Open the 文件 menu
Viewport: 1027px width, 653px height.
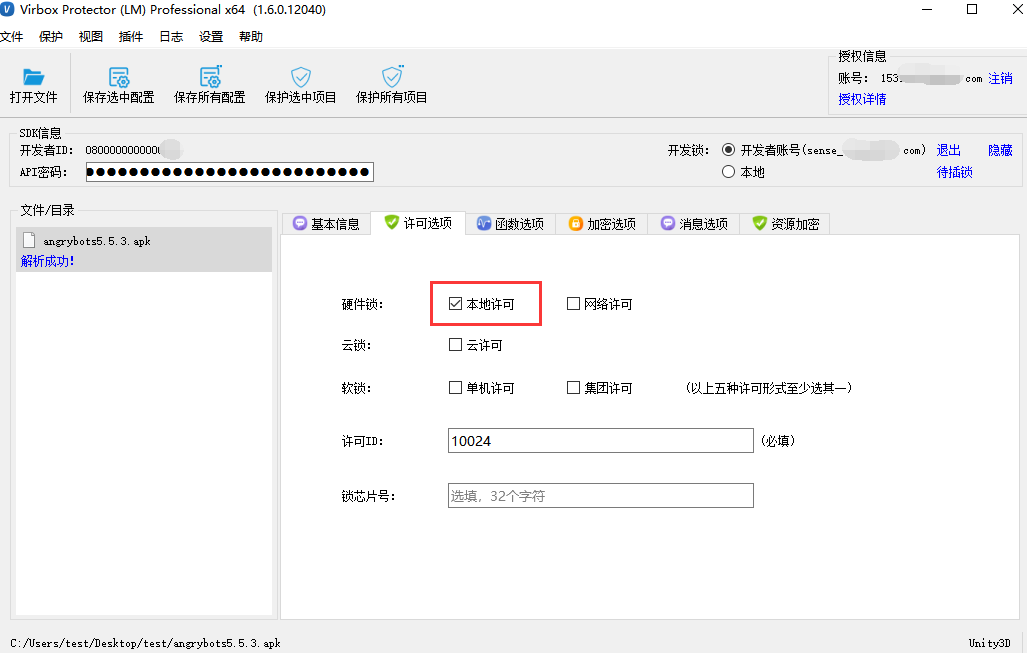pos(11,37)
